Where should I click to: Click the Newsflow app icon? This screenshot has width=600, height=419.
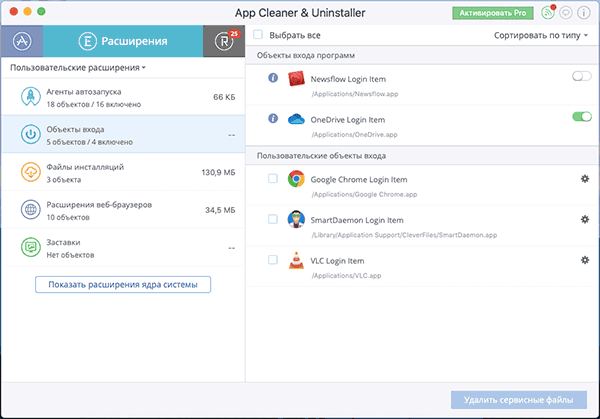(296, 78)
